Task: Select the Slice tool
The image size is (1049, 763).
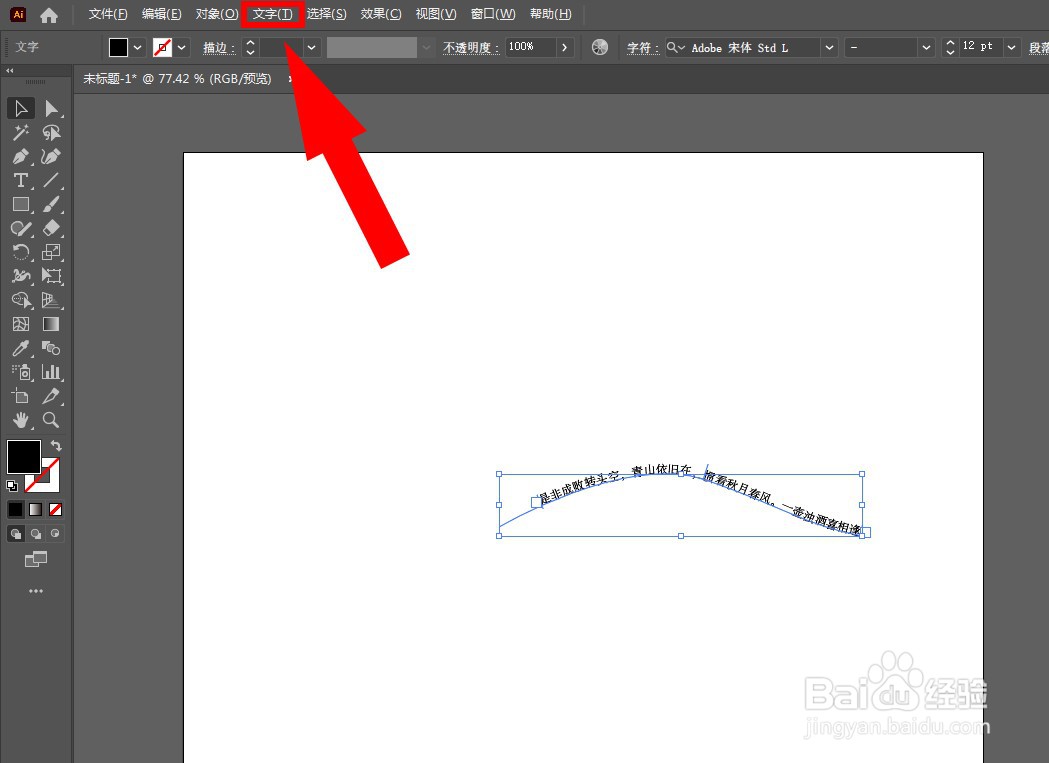Action: [x=51, y=396]
